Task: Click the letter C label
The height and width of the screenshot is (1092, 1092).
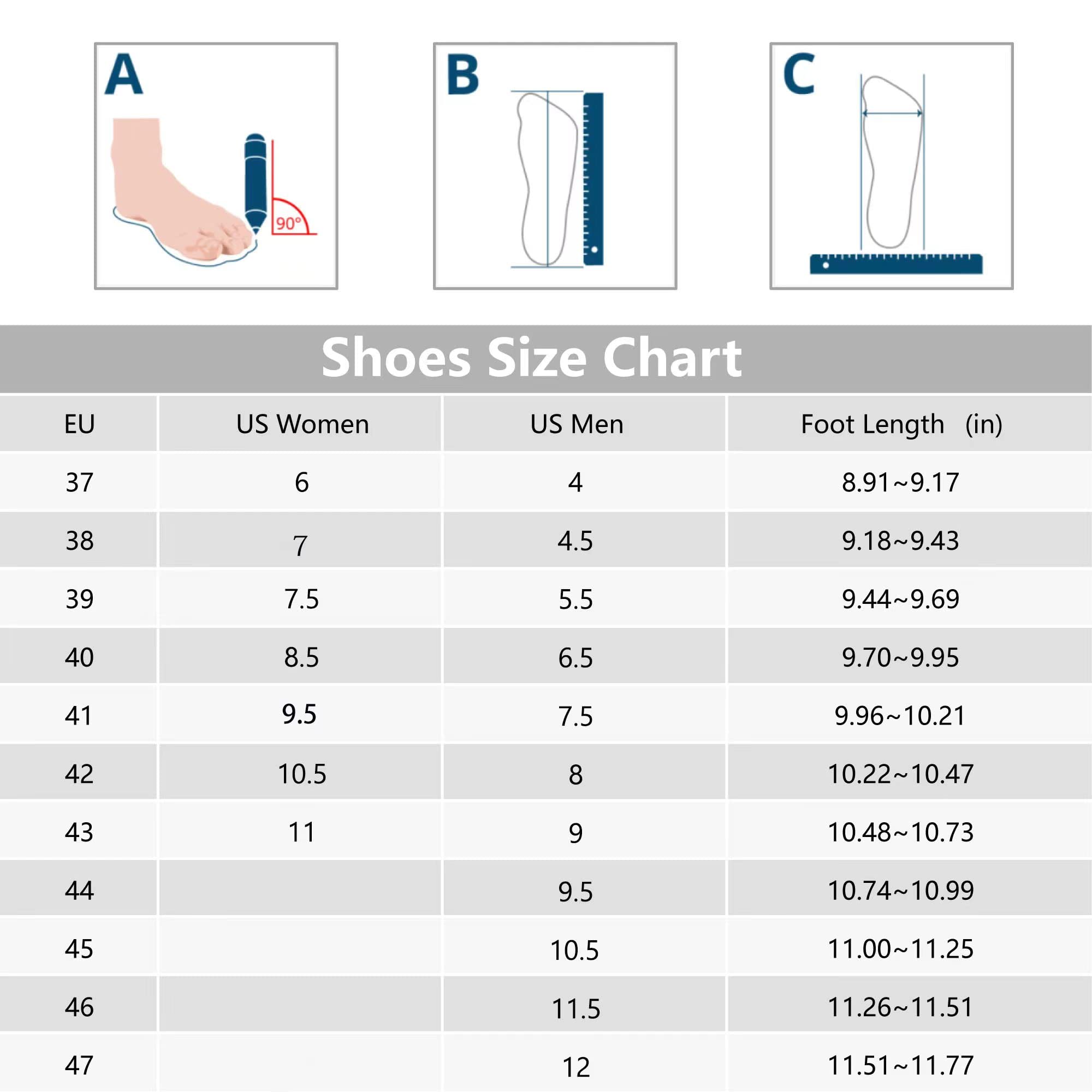Action: point(799,74)
